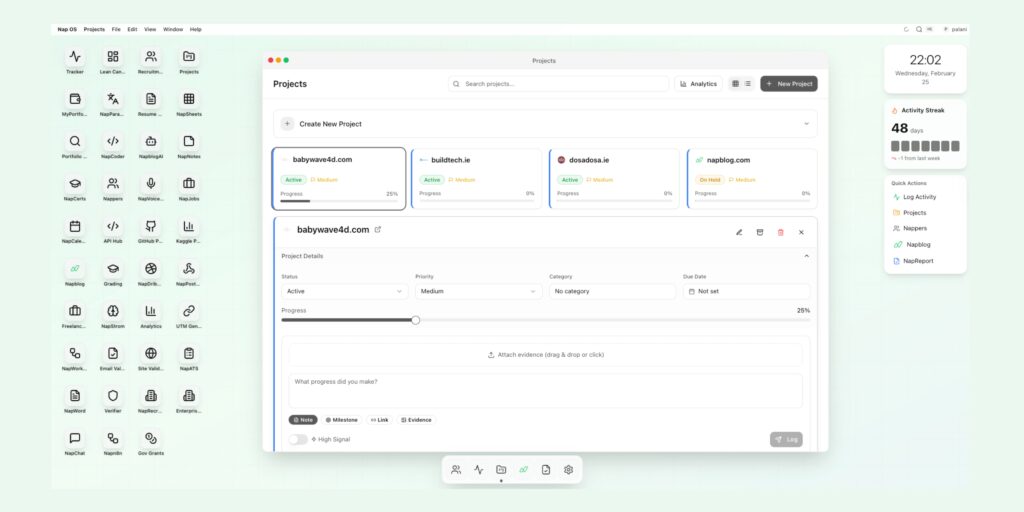Click the Search projects field
The image size is (1024, 512).
(x=558, y=84)
